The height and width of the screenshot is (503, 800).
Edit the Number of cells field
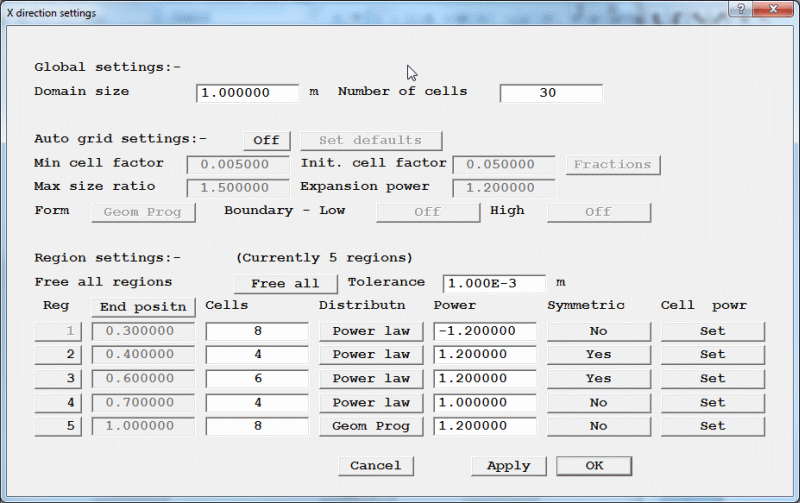(x=550, y=93)
